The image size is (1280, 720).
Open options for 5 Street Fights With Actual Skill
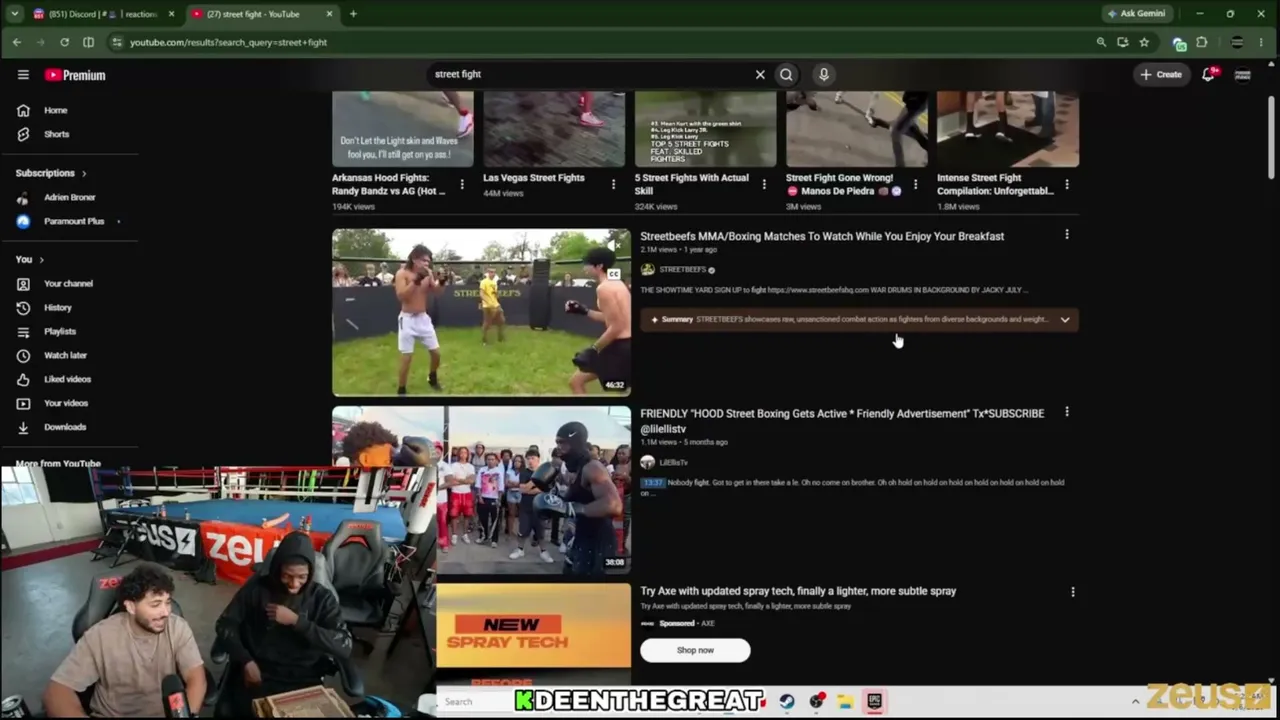coord(764,184)
